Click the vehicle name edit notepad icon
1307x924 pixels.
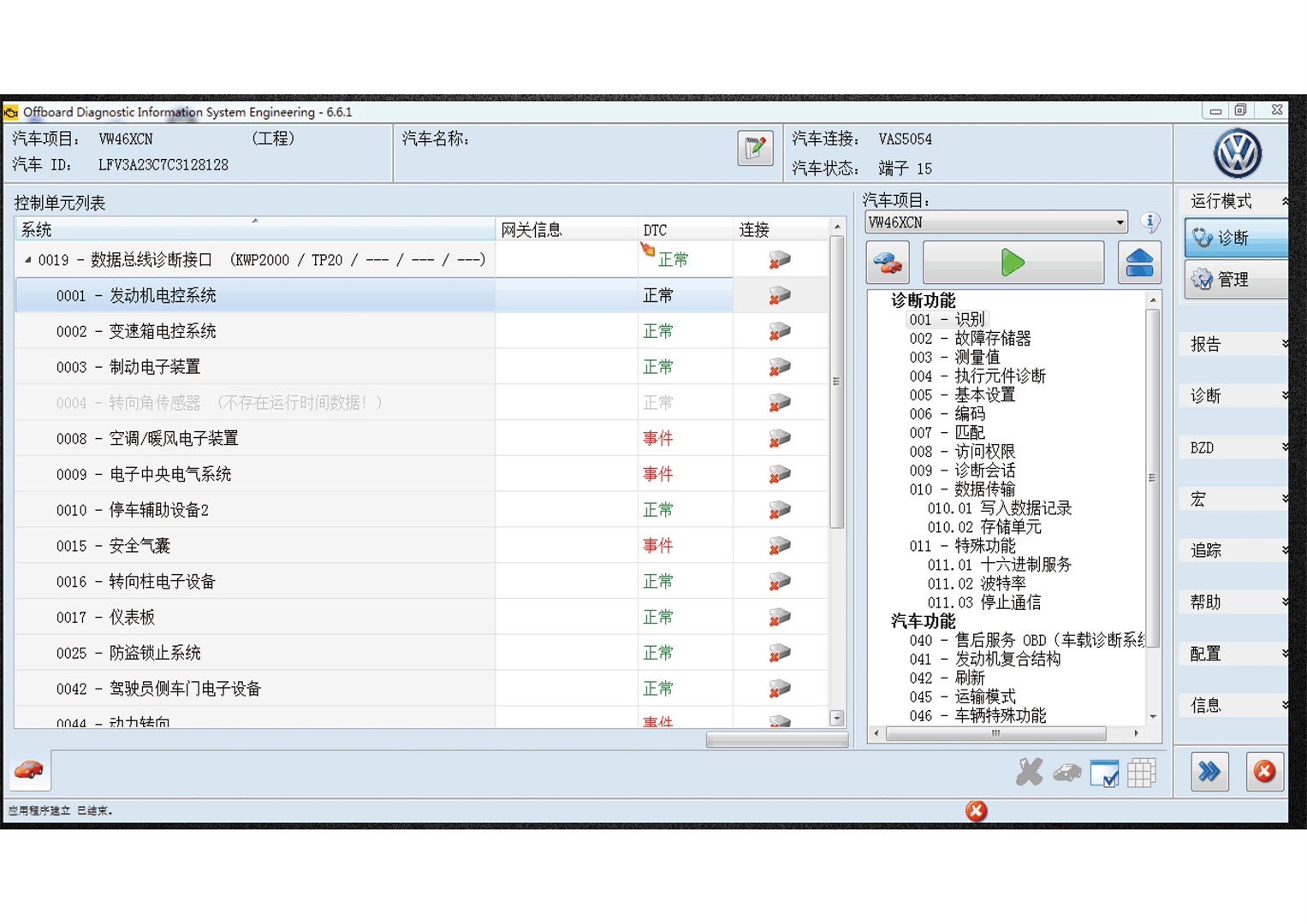click(x=755, y=149)
